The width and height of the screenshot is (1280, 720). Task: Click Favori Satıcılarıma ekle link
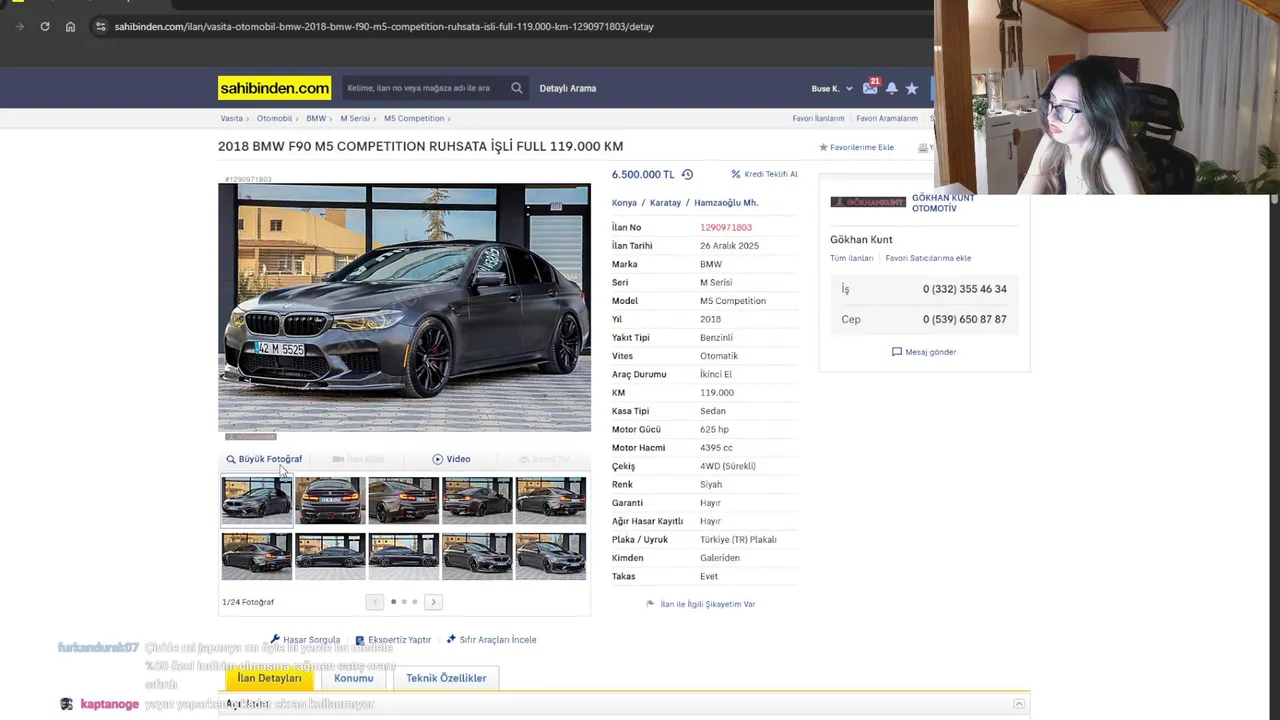(928, 258)
